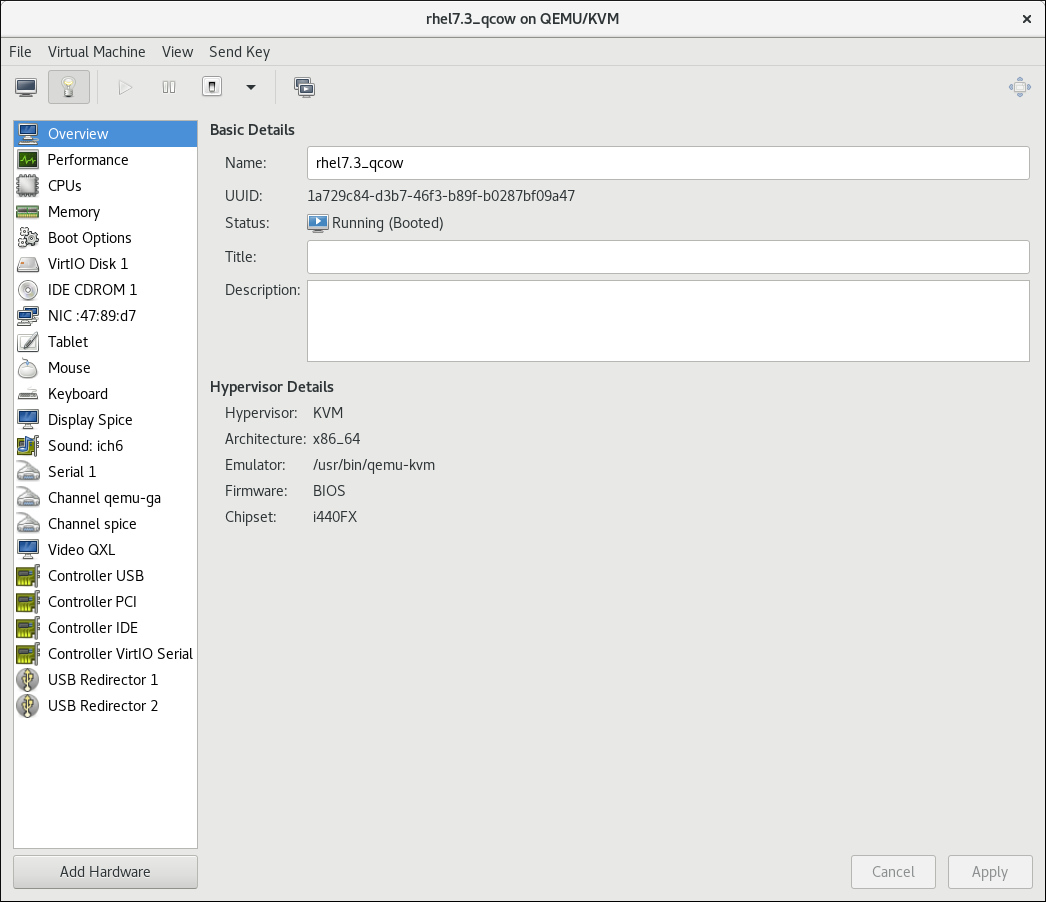Select the NIC :47:89:d7 network icon
1046x902 pixels.
[x=28, y=316]
